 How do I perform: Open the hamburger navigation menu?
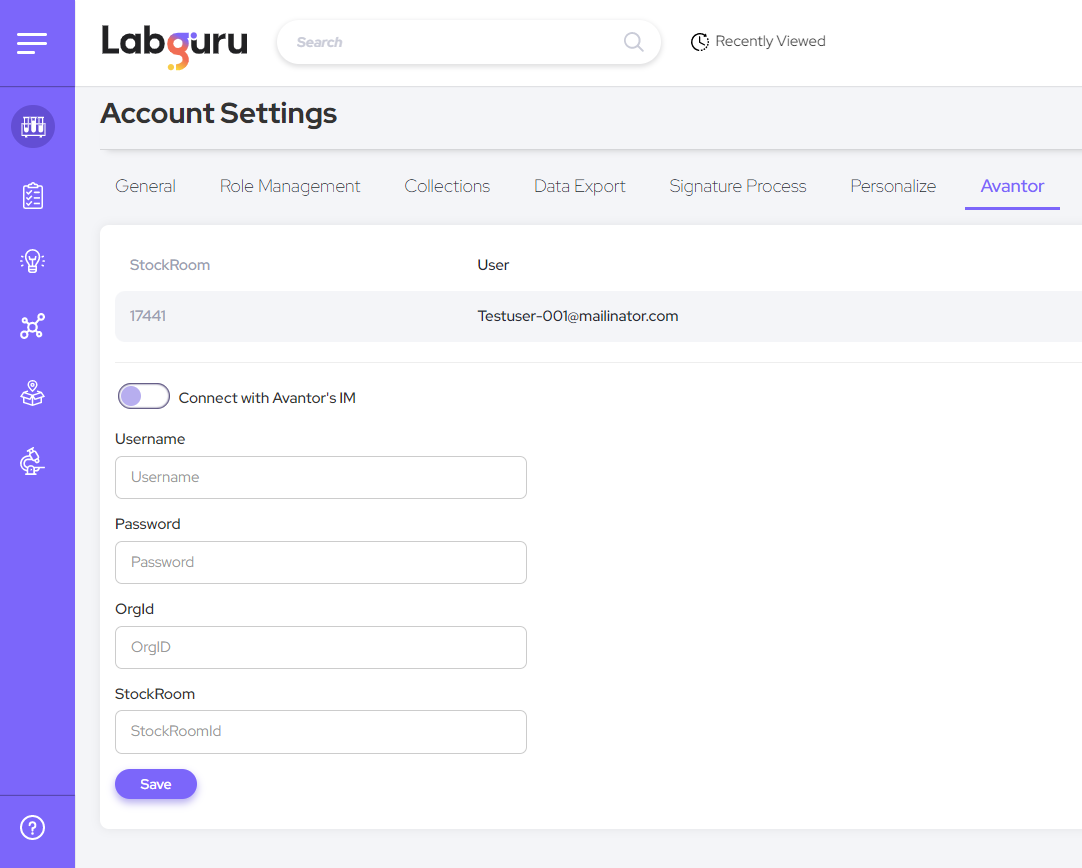(32, 42)
